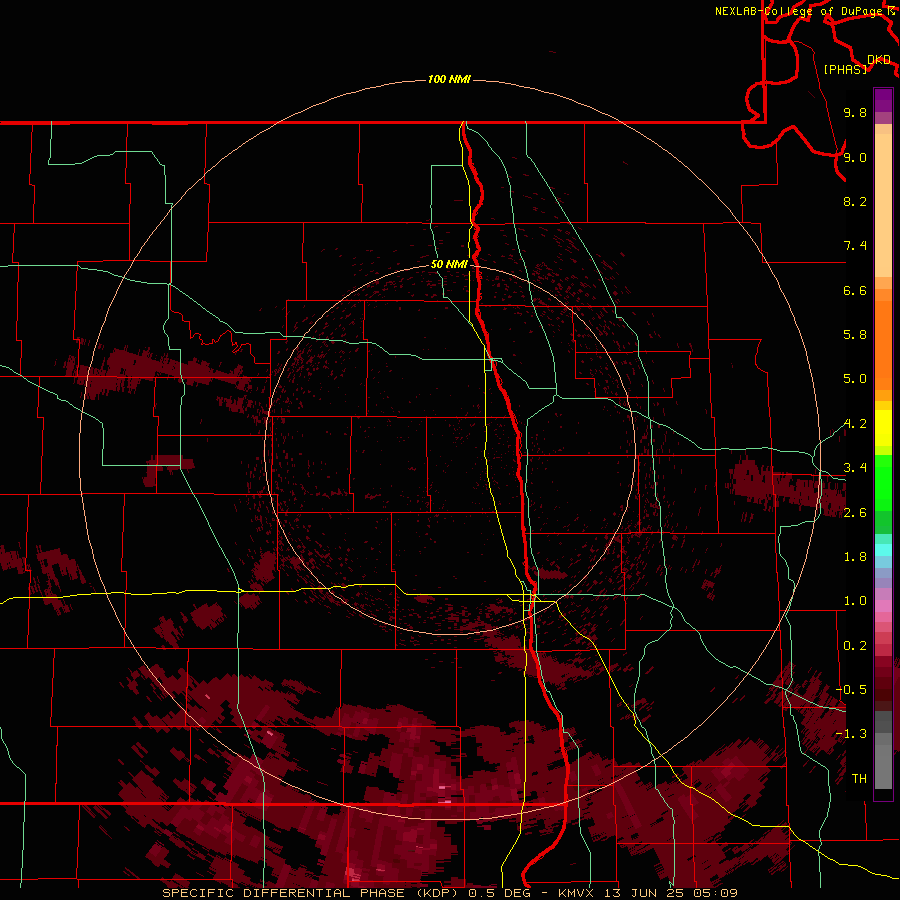Click the 1.0 value on the color scale

(855, 601)
